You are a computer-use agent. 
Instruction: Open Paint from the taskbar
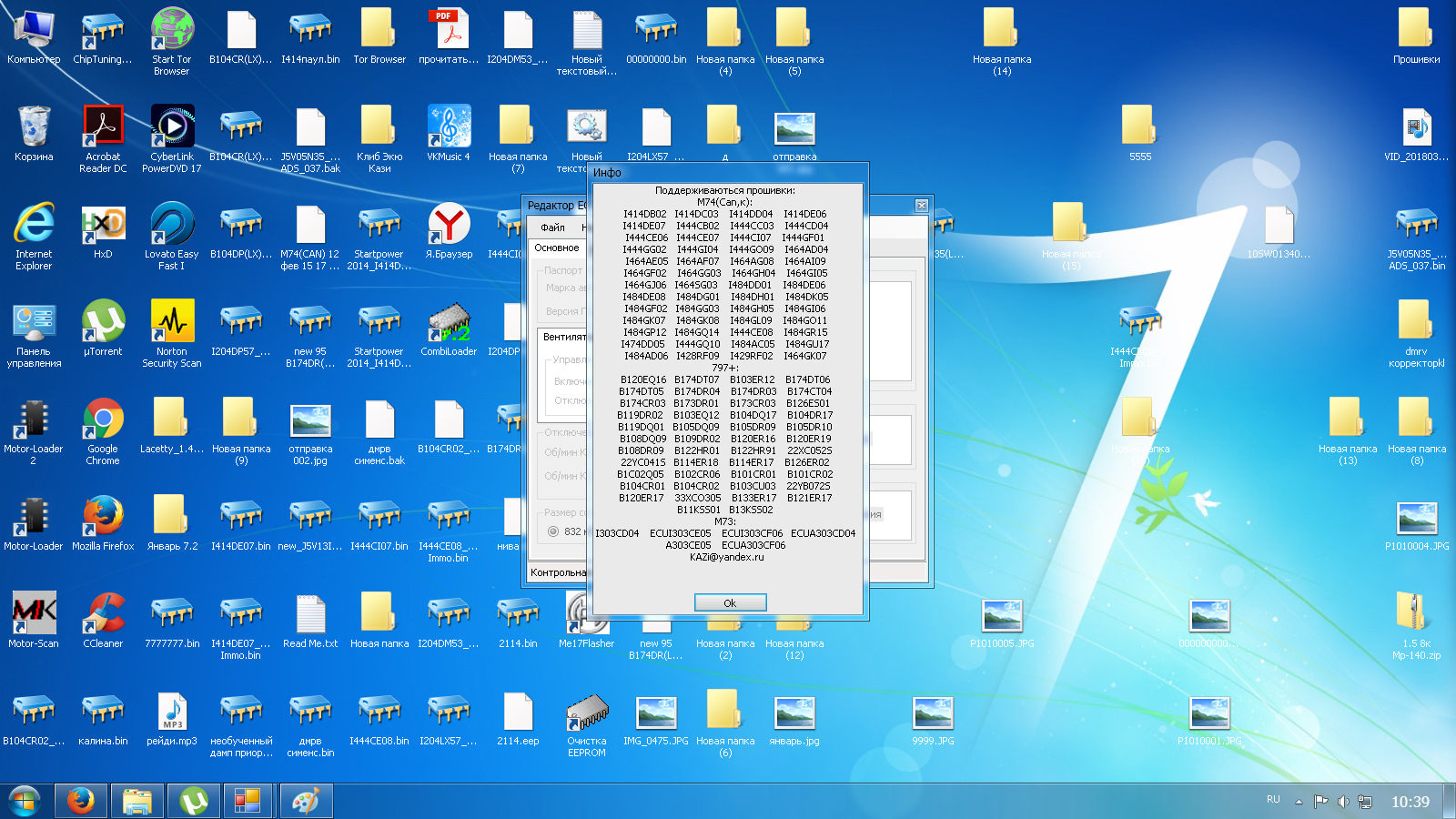click(x=305, y=801)
